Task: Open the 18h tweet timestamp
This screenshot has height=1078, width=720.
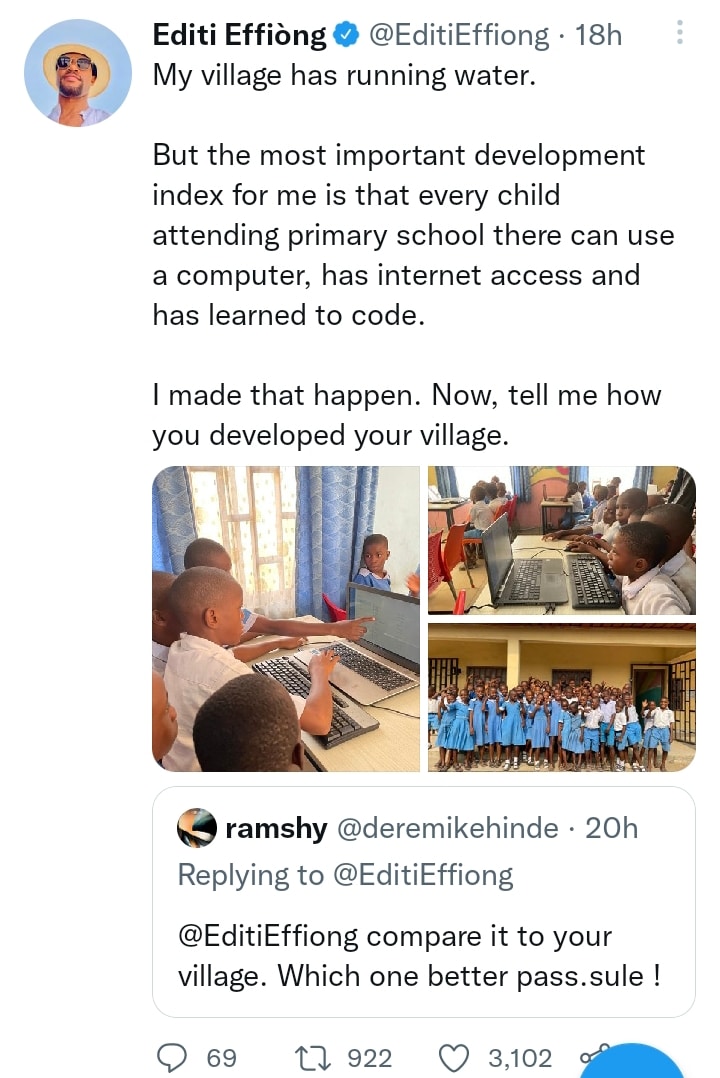Action: 599,36
